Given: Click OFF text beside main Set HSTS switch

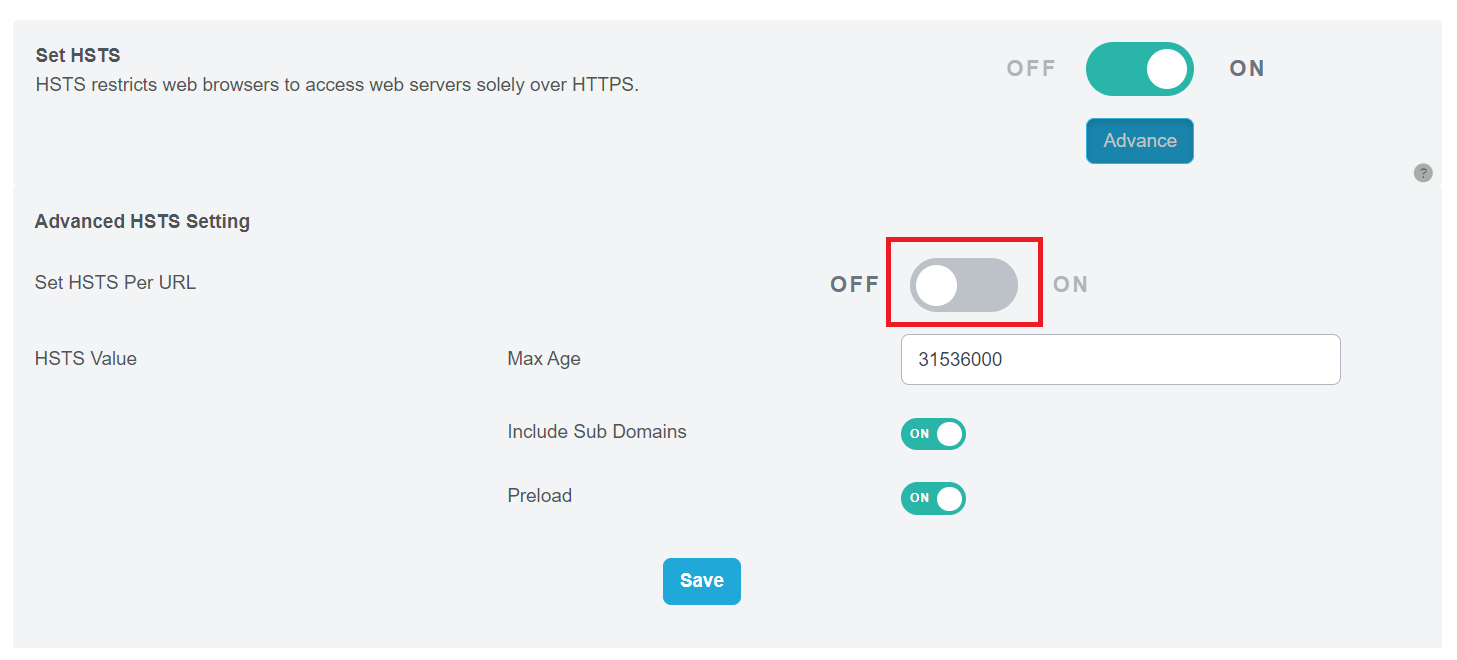Looking at the screenshot, I should click(x=1031, y=69).
